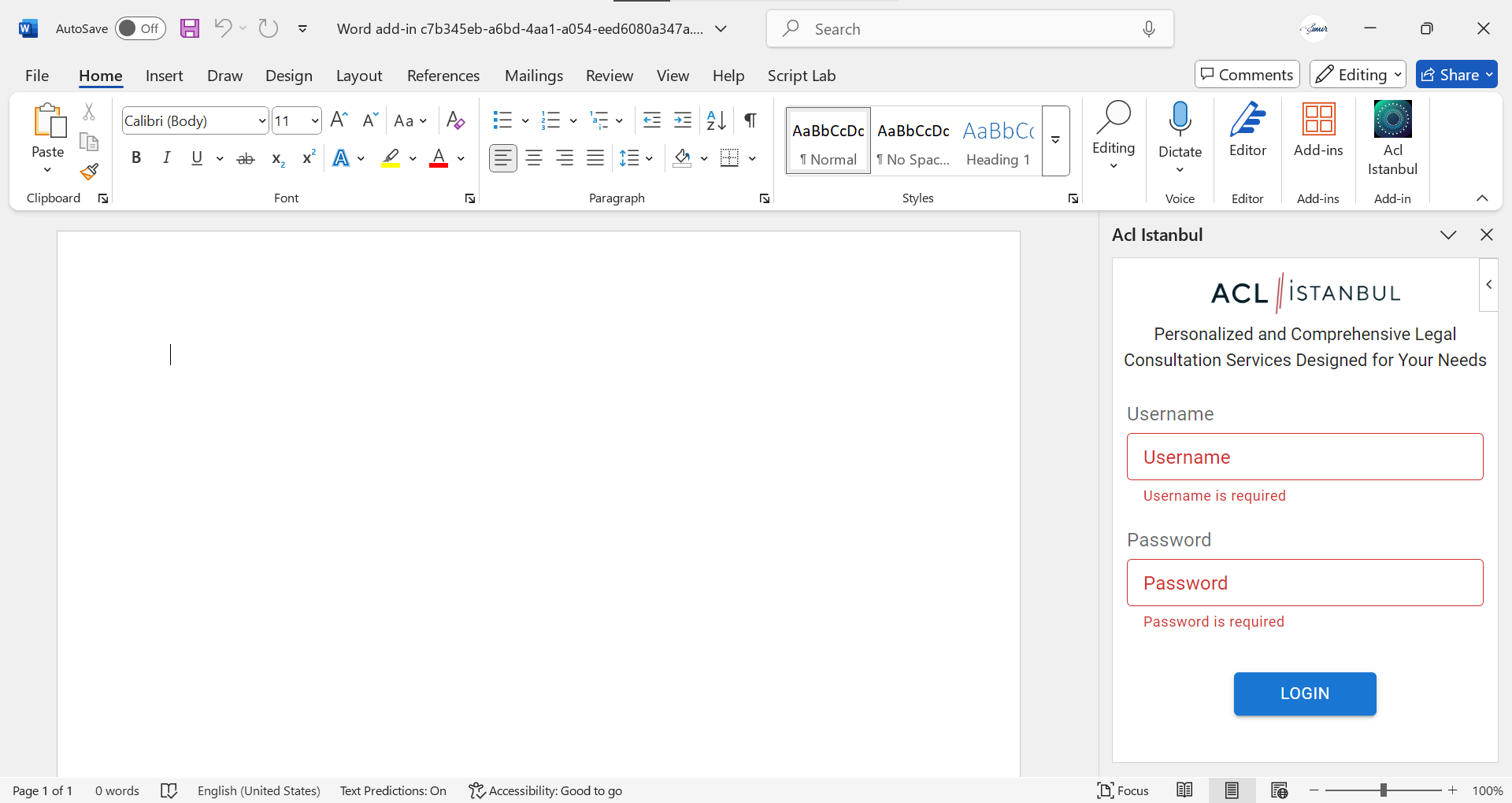
Task: Click the Clear All Formatting icon
Action: [455, 120]
